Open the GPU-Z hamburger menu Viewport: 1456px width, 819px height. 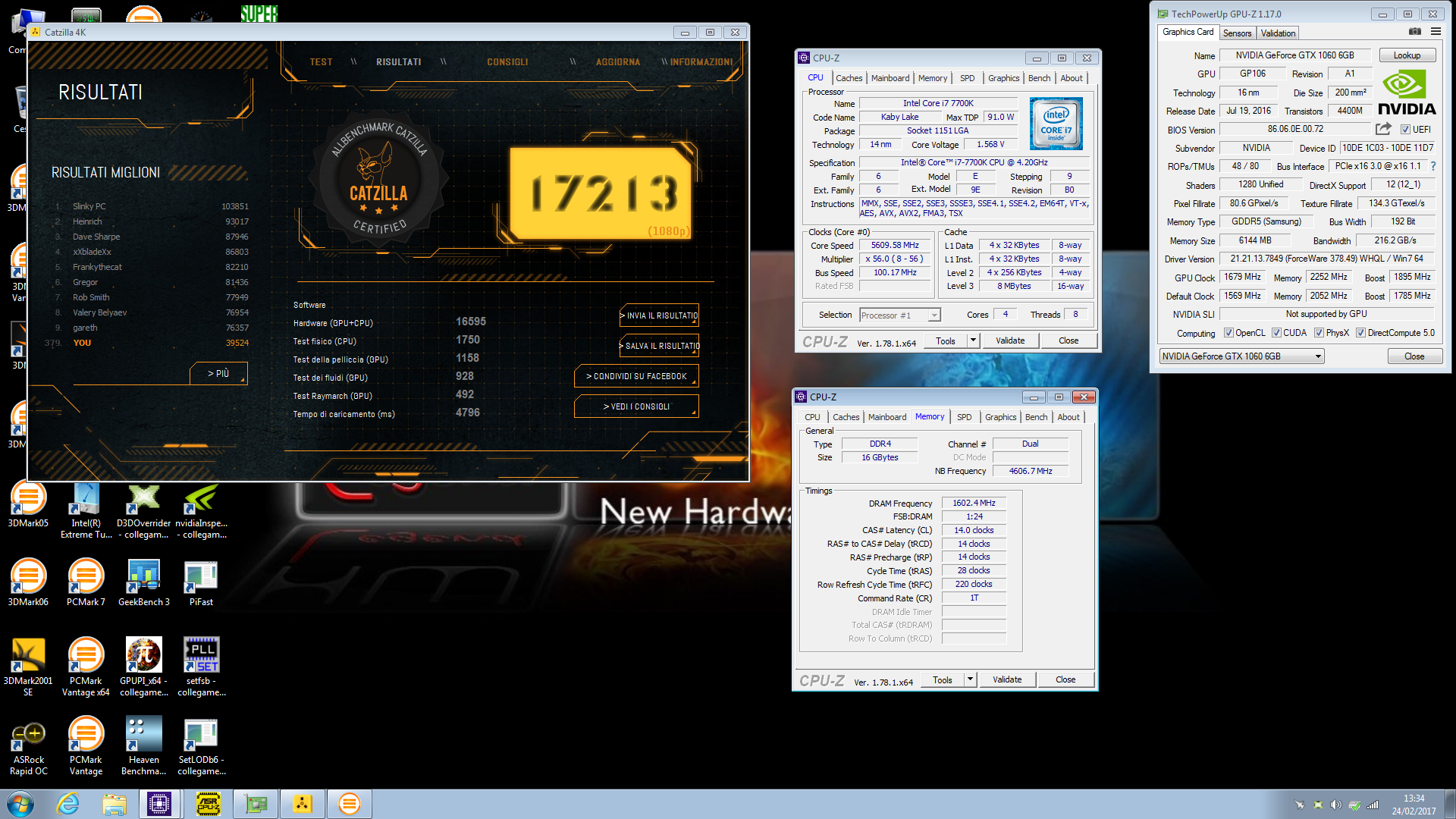point(1436,32)
